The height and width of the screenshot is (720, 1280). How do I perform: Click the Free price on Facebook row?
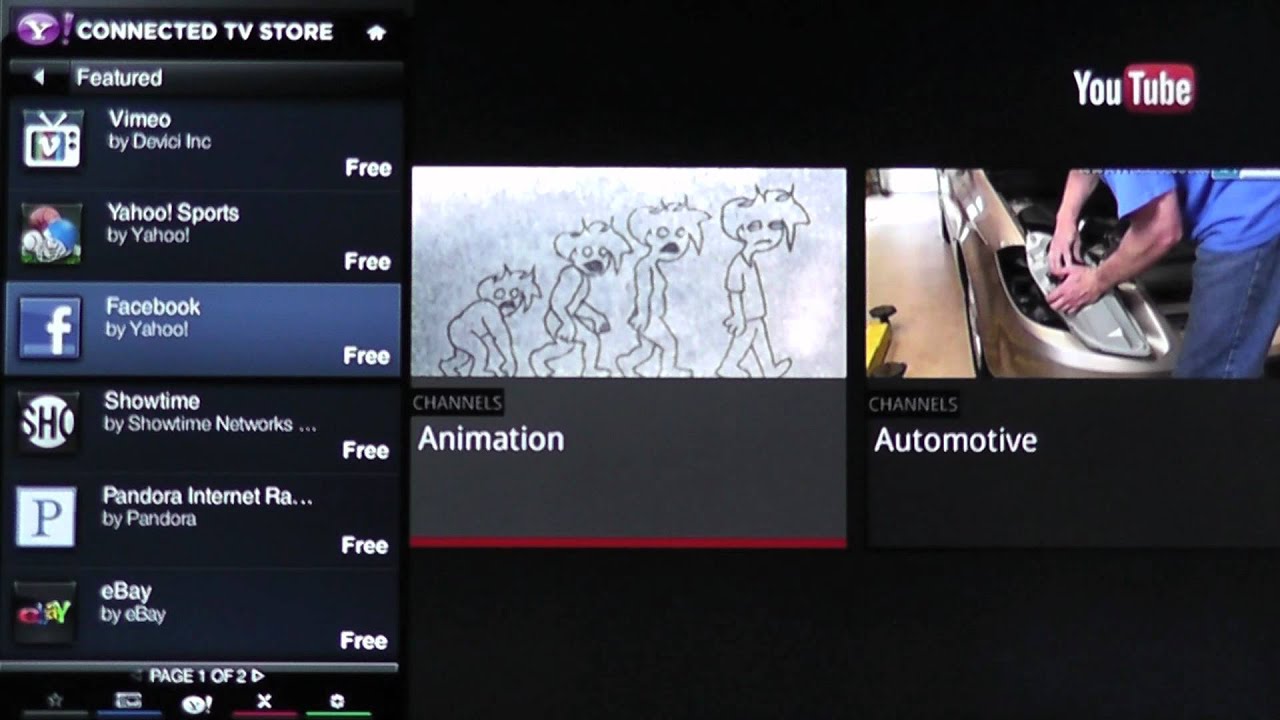366,356
